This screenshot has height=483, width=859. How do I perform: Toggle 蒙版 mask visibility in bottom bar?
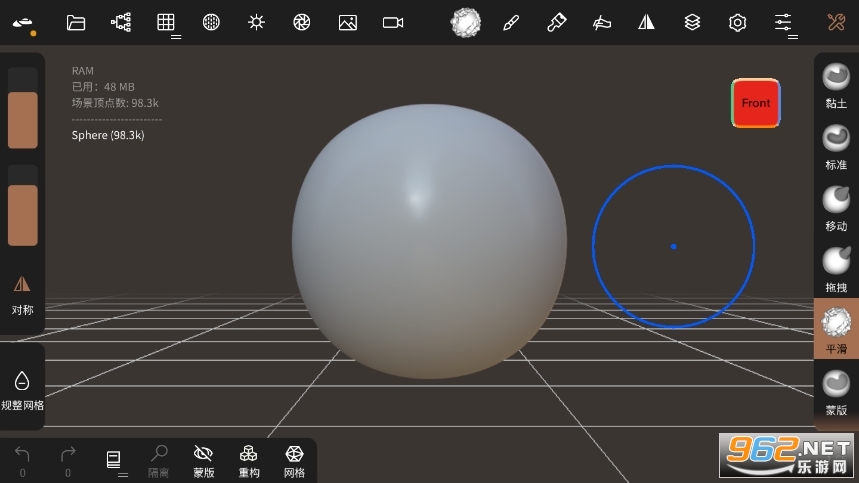point(204,461)
